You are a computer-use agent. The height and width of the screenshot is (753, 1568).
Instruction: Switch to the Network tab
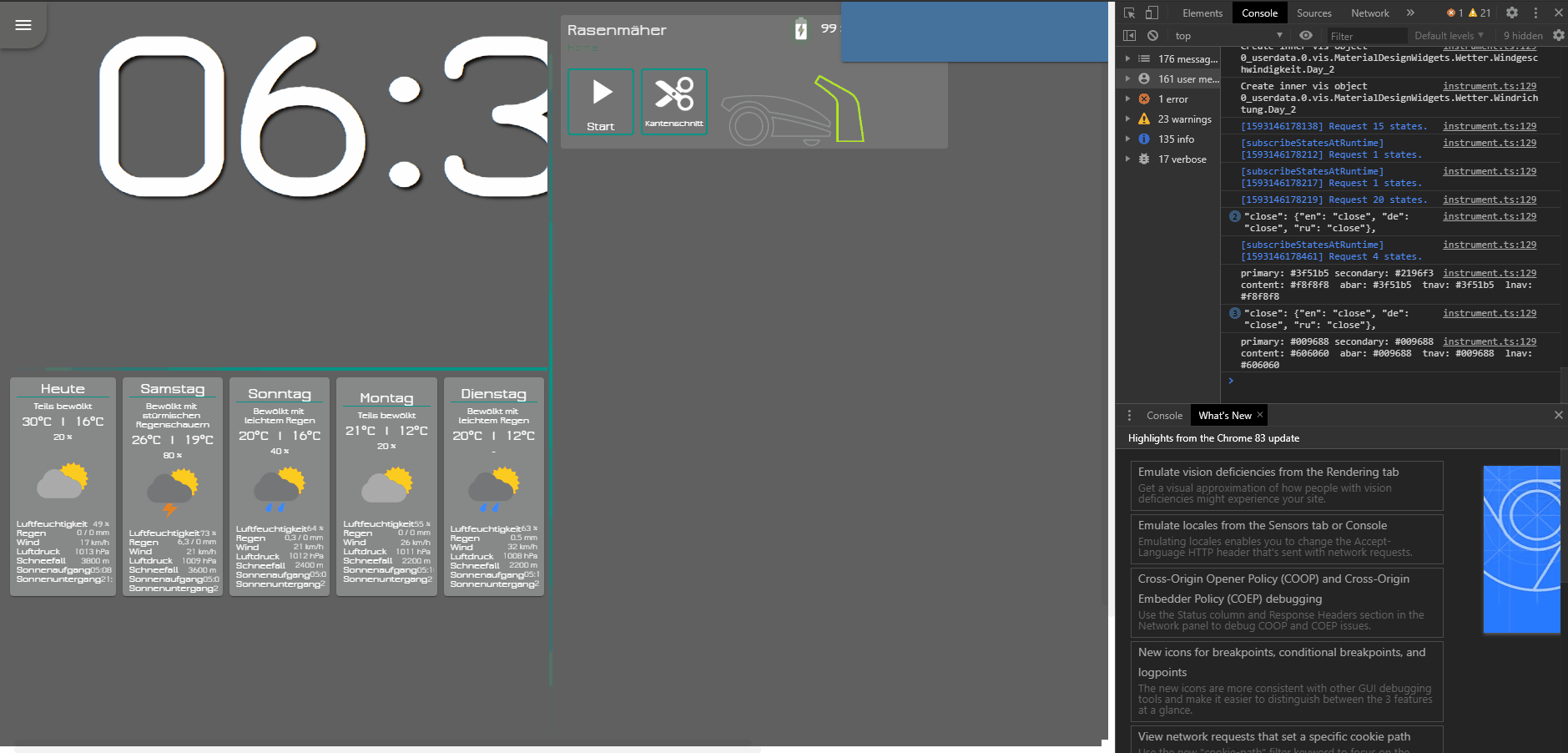(1369, 13)
